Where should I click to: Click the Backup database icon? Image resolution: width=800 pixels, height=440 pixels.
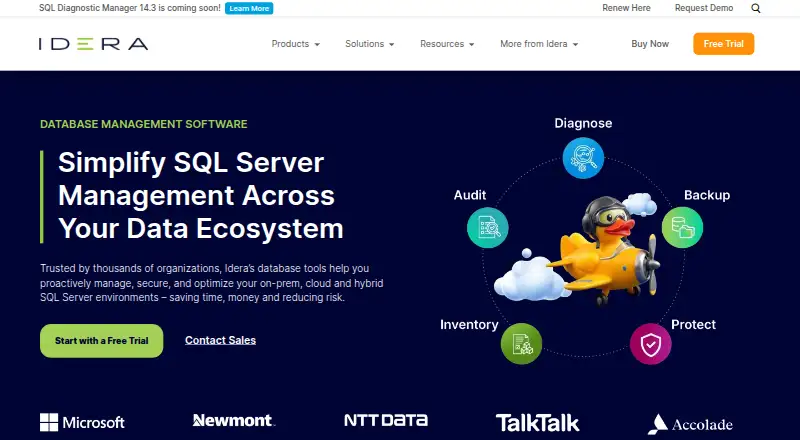point(682,227)
